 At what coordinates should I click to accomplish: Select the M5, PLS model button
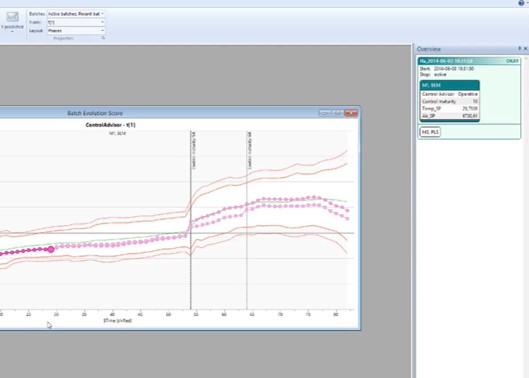430,132
